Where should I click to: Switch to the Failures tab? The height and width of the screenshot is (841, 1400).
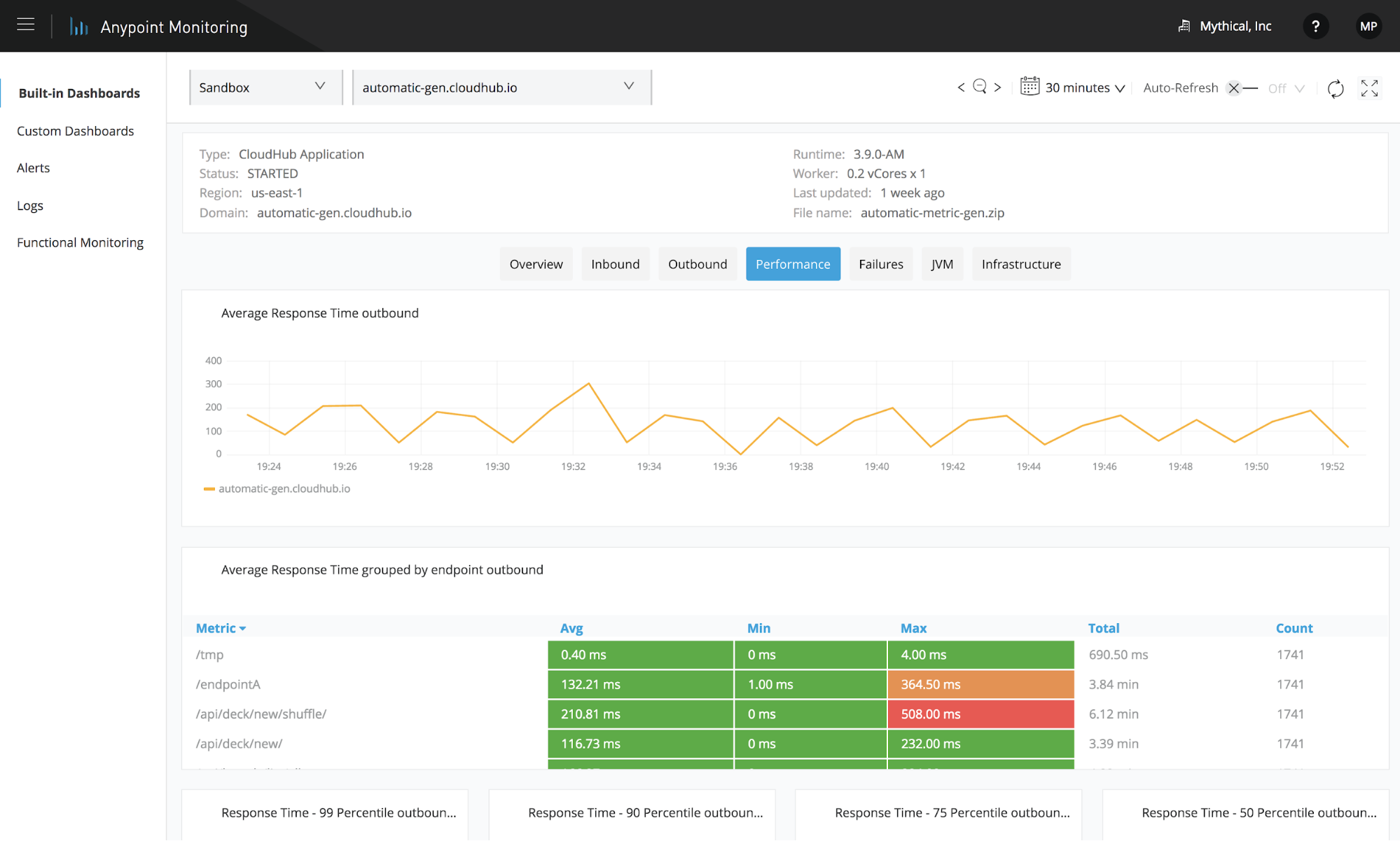tap(880, 264)
